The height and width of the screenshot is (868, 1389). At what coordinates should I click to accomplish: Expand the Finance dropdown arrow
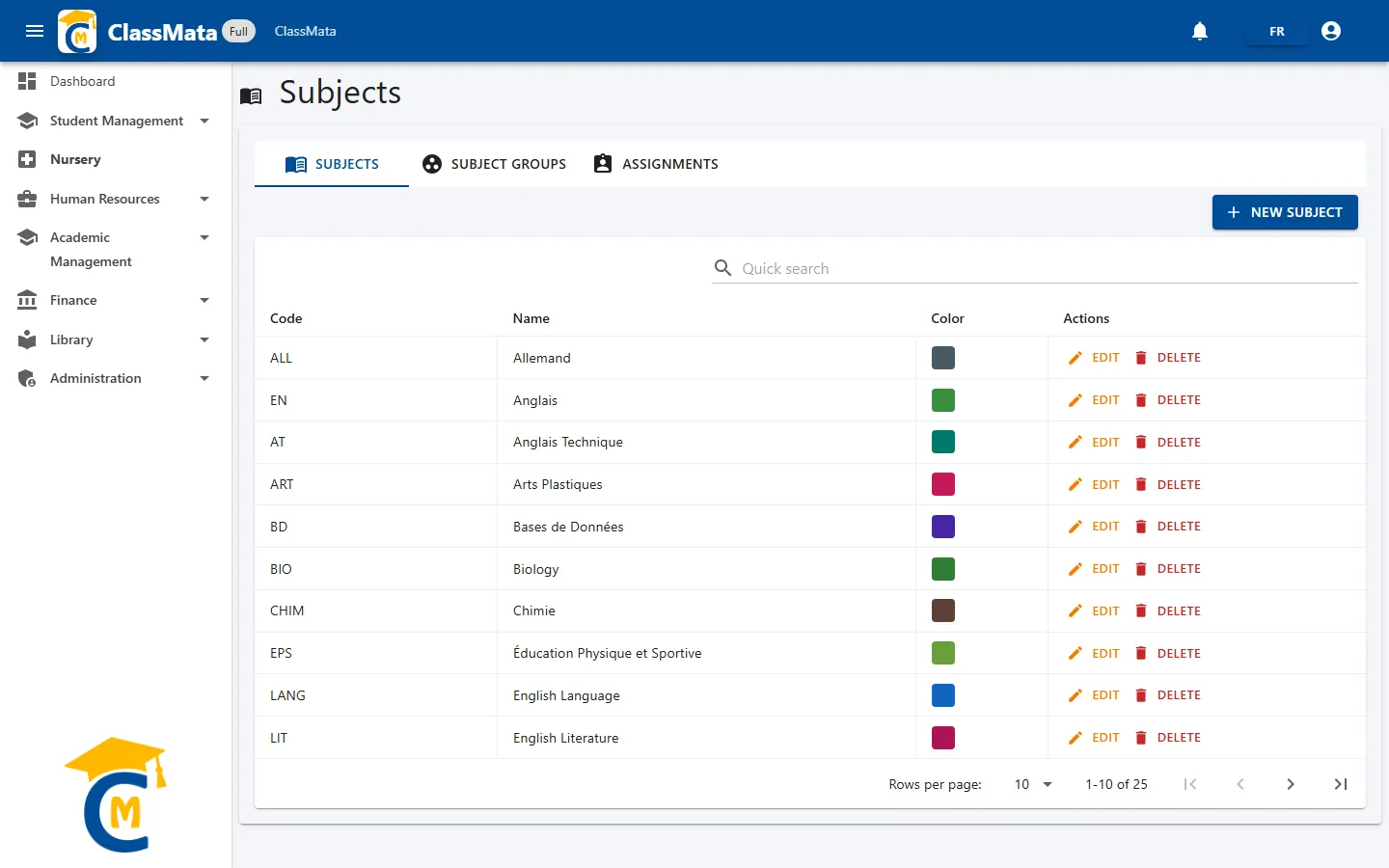pos(204,300)
